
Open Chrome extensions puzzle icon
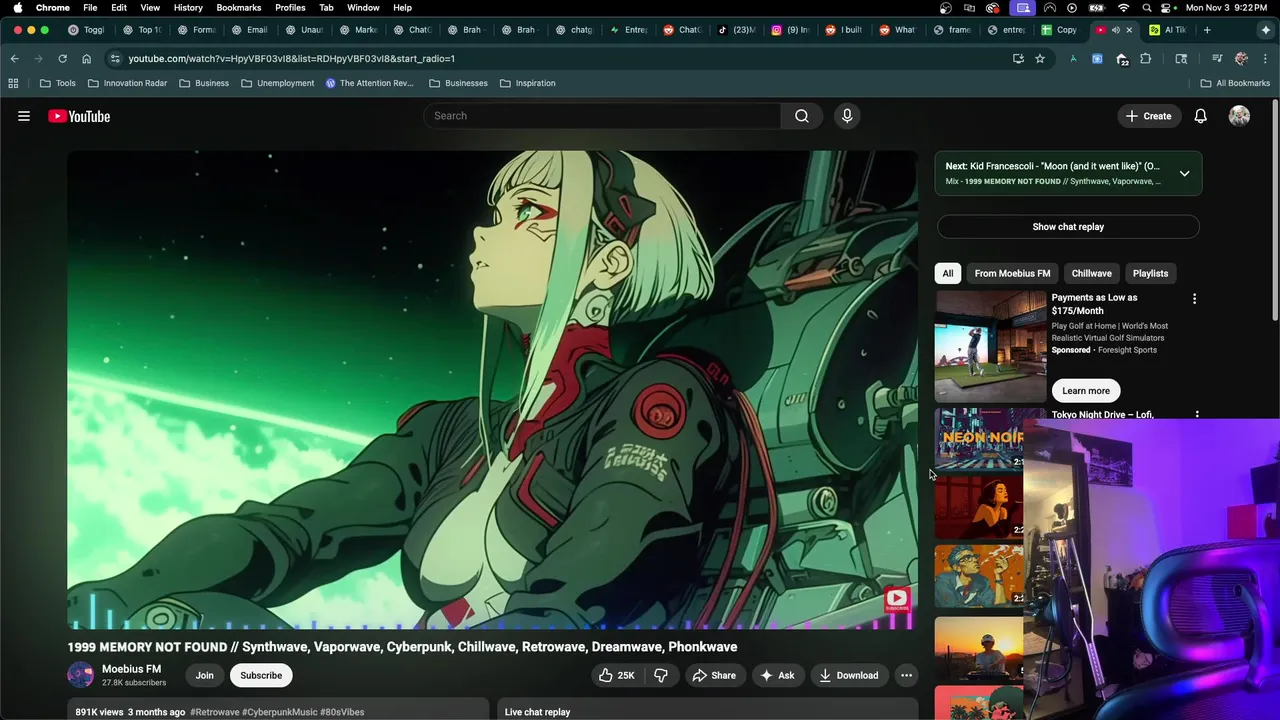tap(1146, 59)
